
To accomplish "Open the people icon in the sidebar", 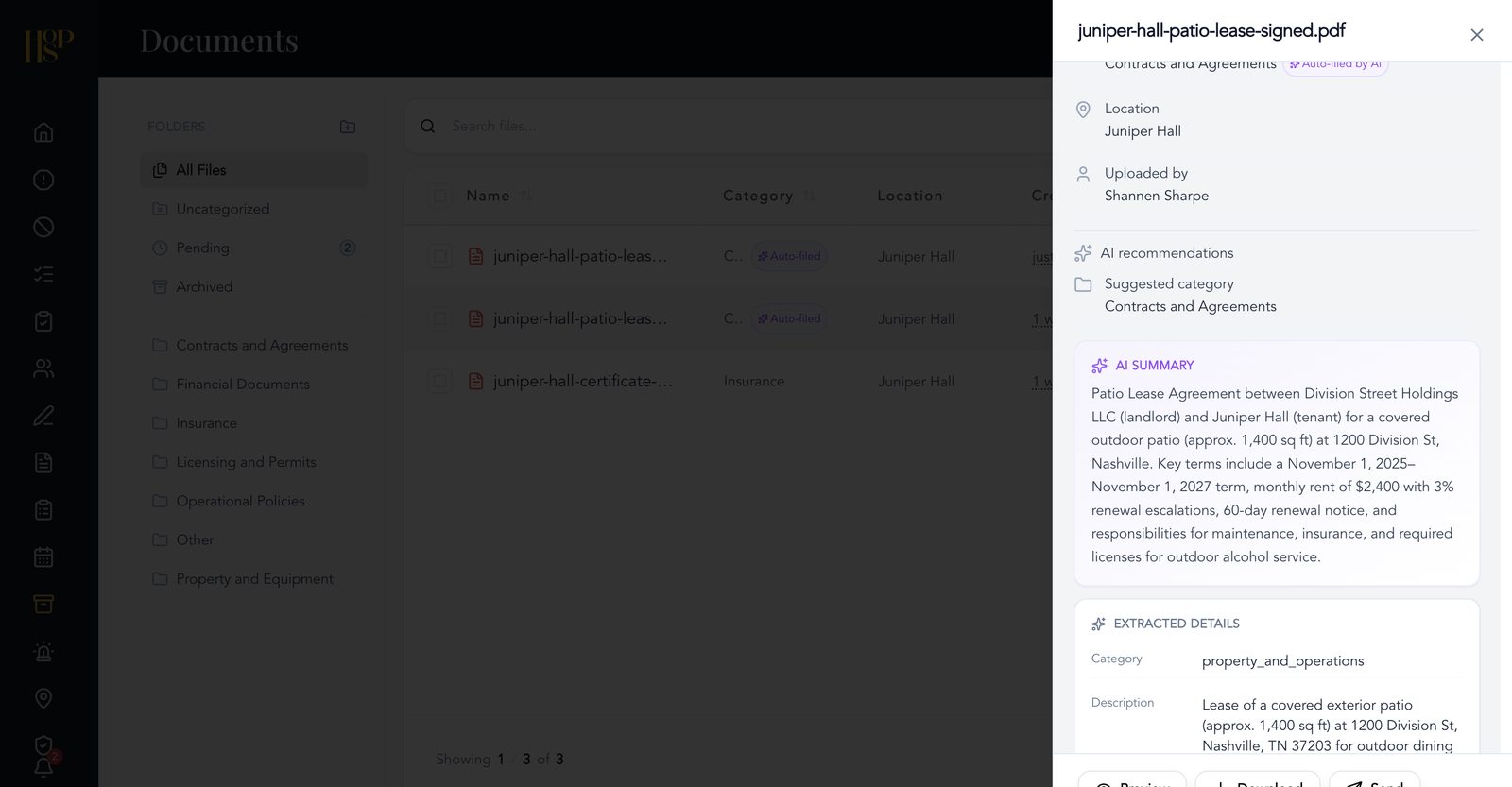I will tap(43, 368).
